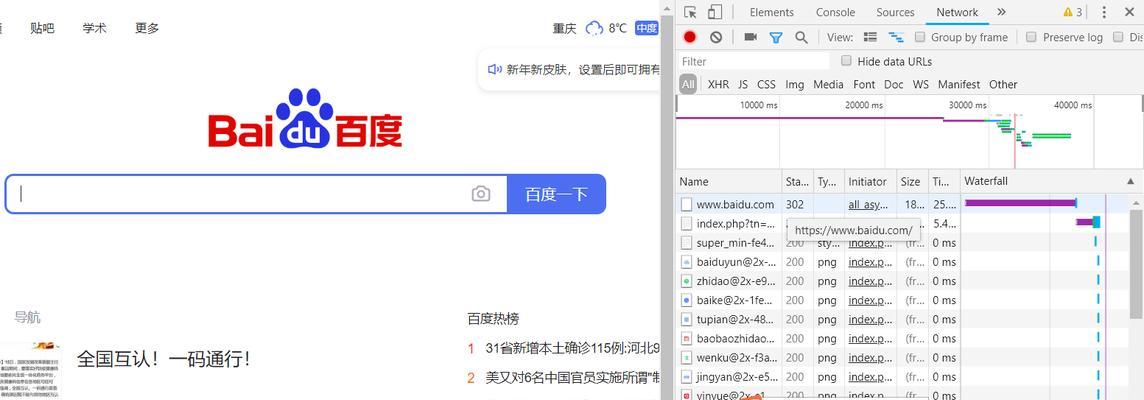This screenshot has width=1144, height=400.
Task: Open hot search item 31省新增本土确诊115例
Action: click(573, 348)
